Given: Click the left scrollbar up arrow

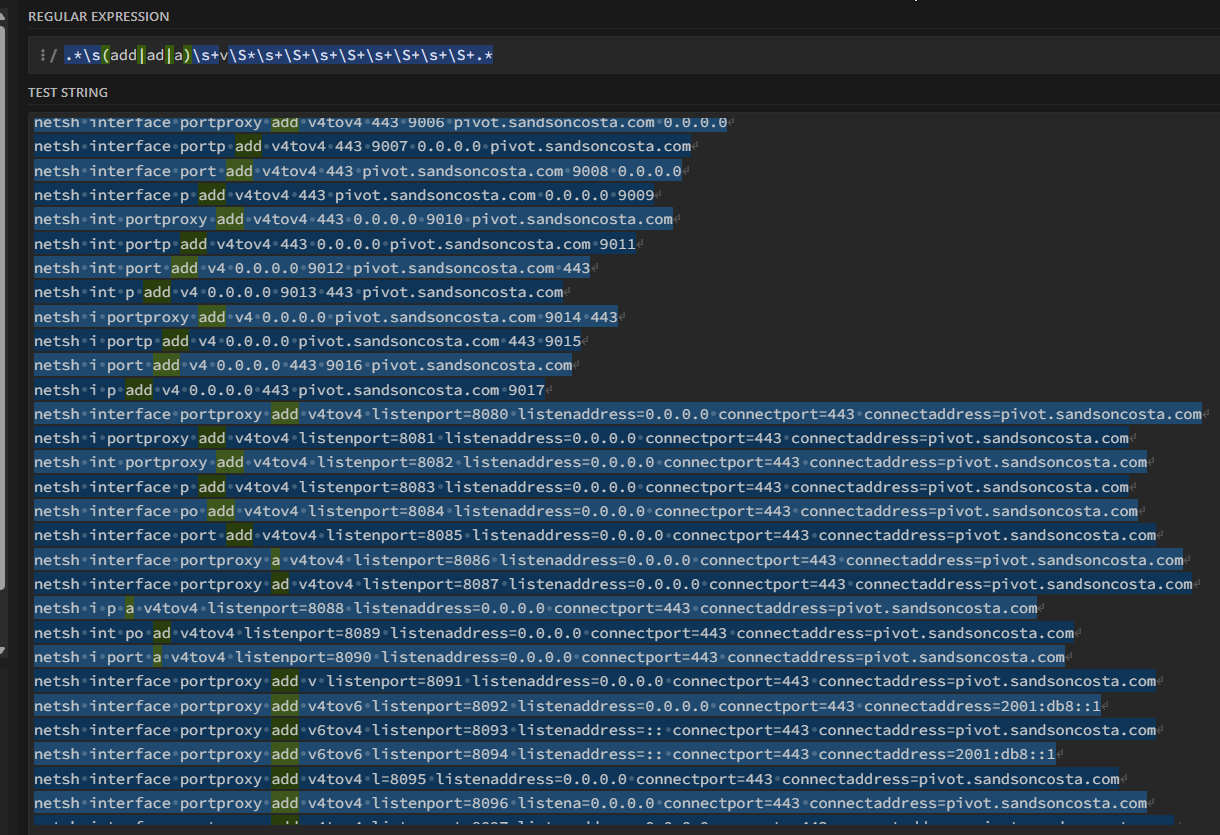Looking at the screenshot, I should coord(3,14).
